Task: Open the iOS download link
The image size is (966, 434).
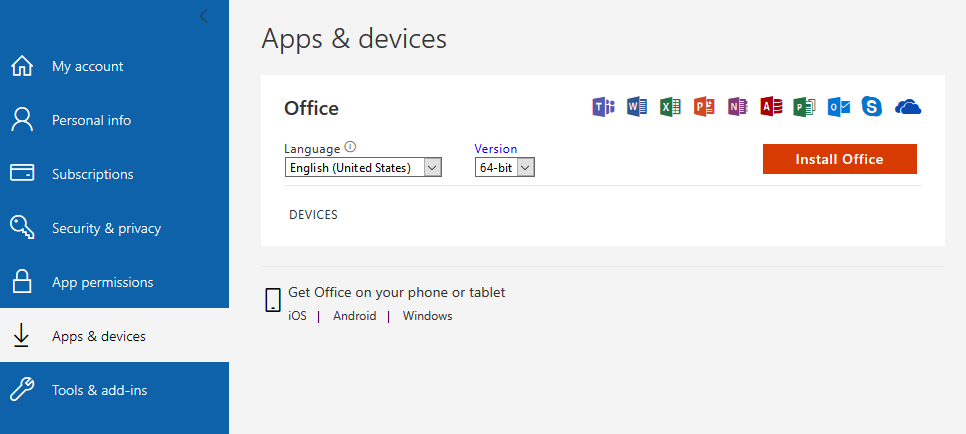Action: pyautogui.click(x=297, y=316)
